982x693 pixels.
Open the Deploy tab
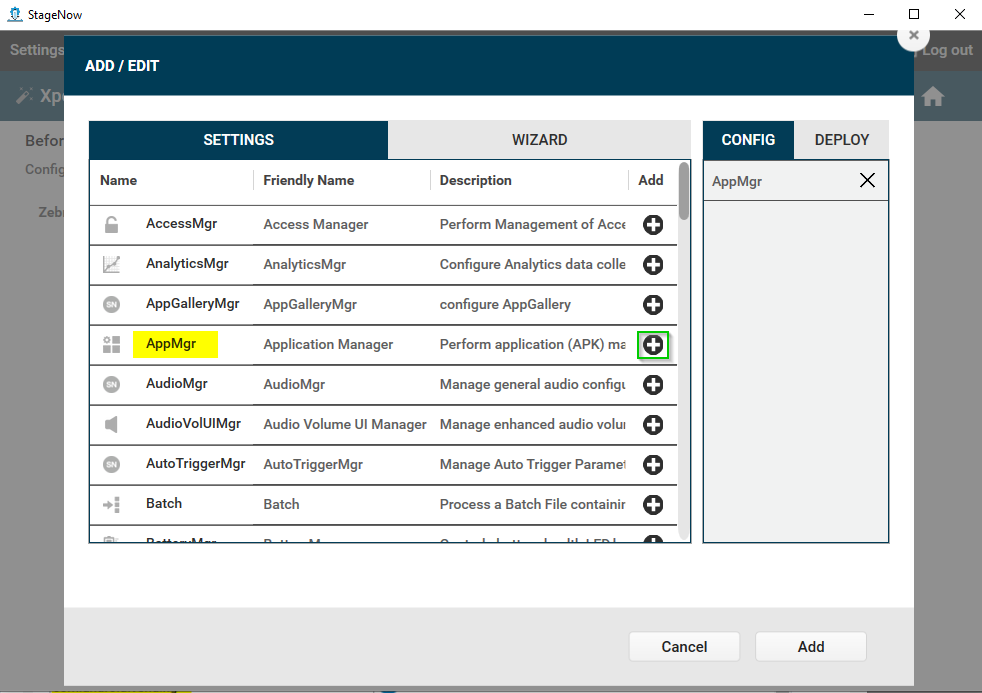(x=841, y=140)
